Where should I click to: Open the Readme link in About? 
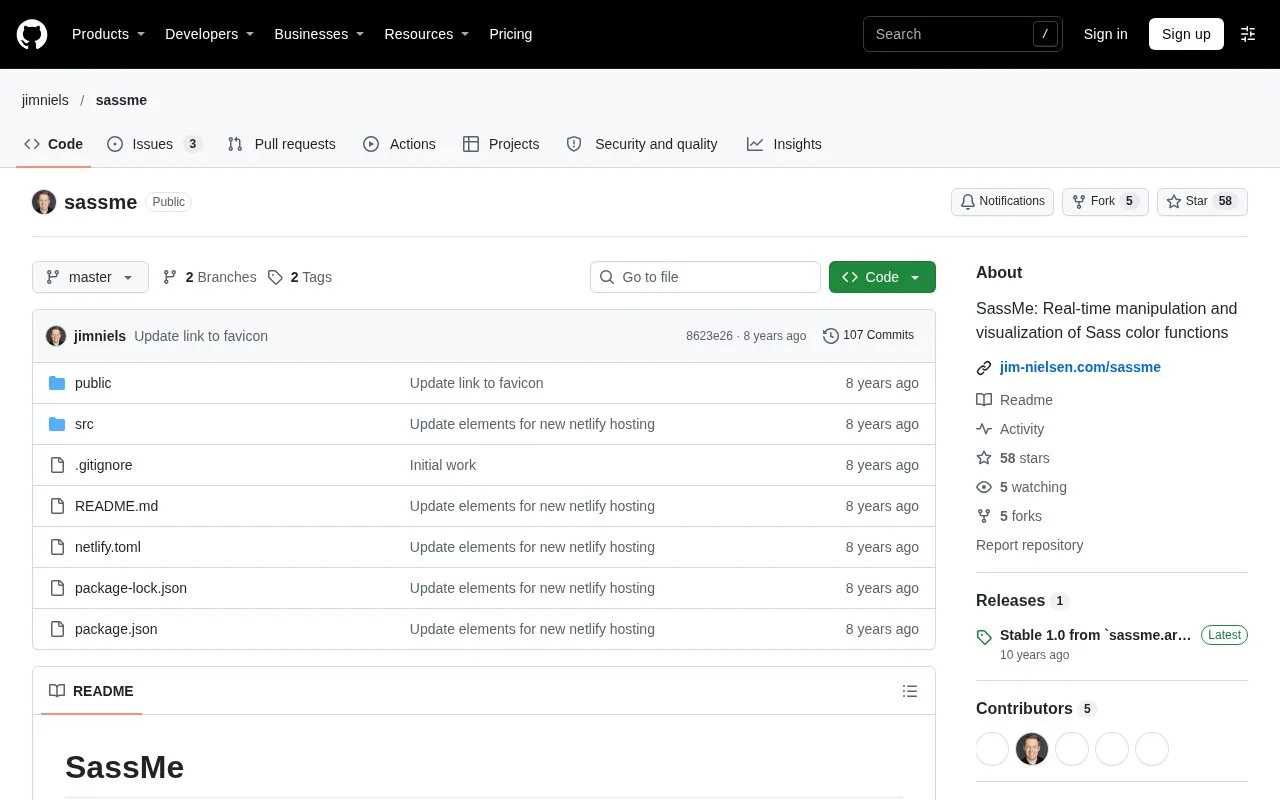1014,400
